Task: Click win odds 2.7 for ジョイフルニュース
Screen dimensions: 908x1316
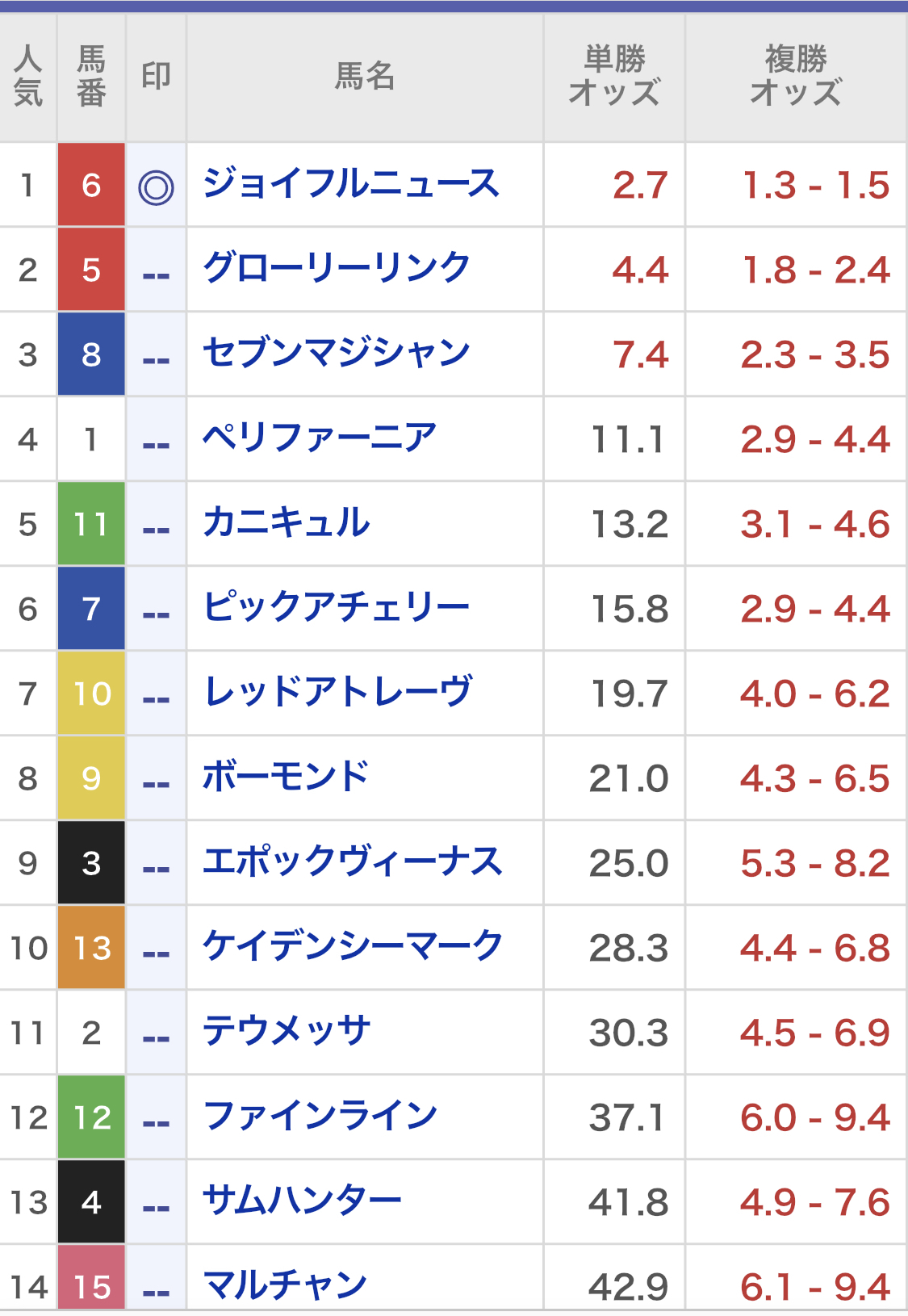Action: [639, 185]
